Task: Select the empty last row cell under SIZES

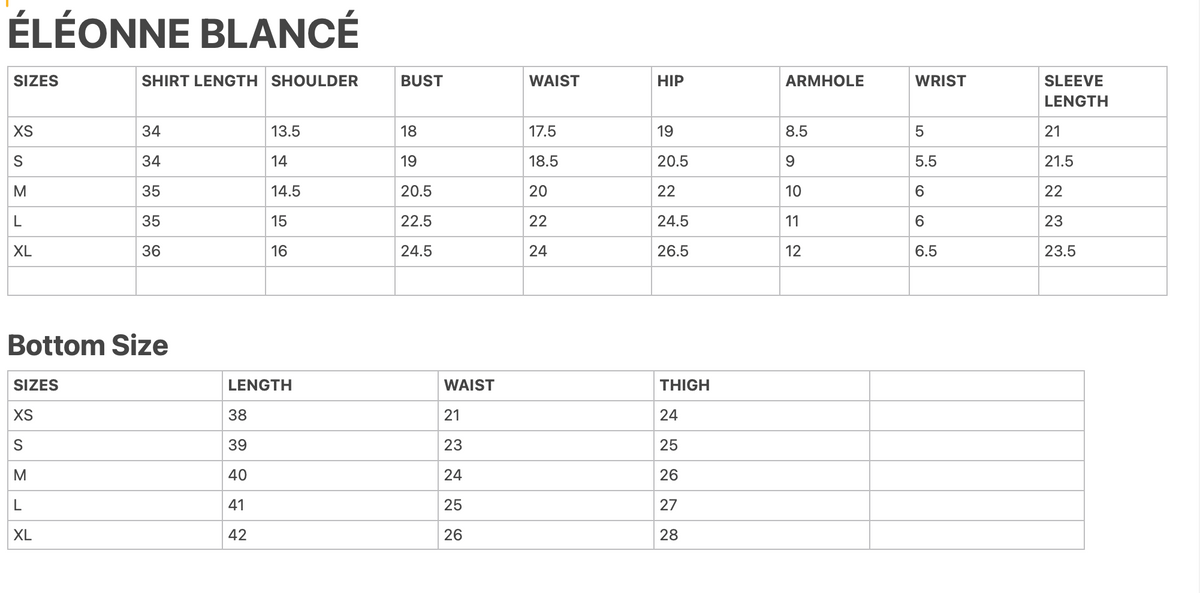Action: click(72, 281)
